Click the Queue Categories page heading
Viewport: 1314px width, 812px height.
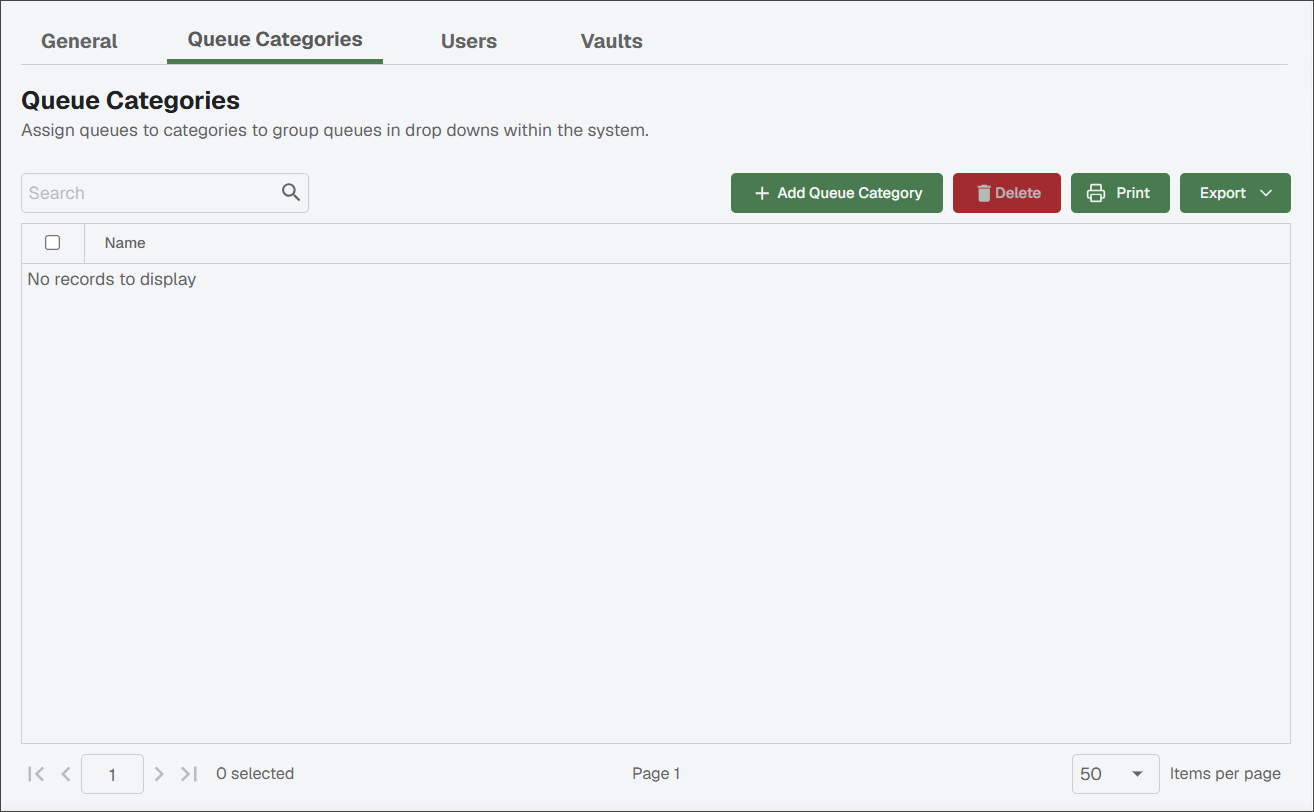click(130, 100)
